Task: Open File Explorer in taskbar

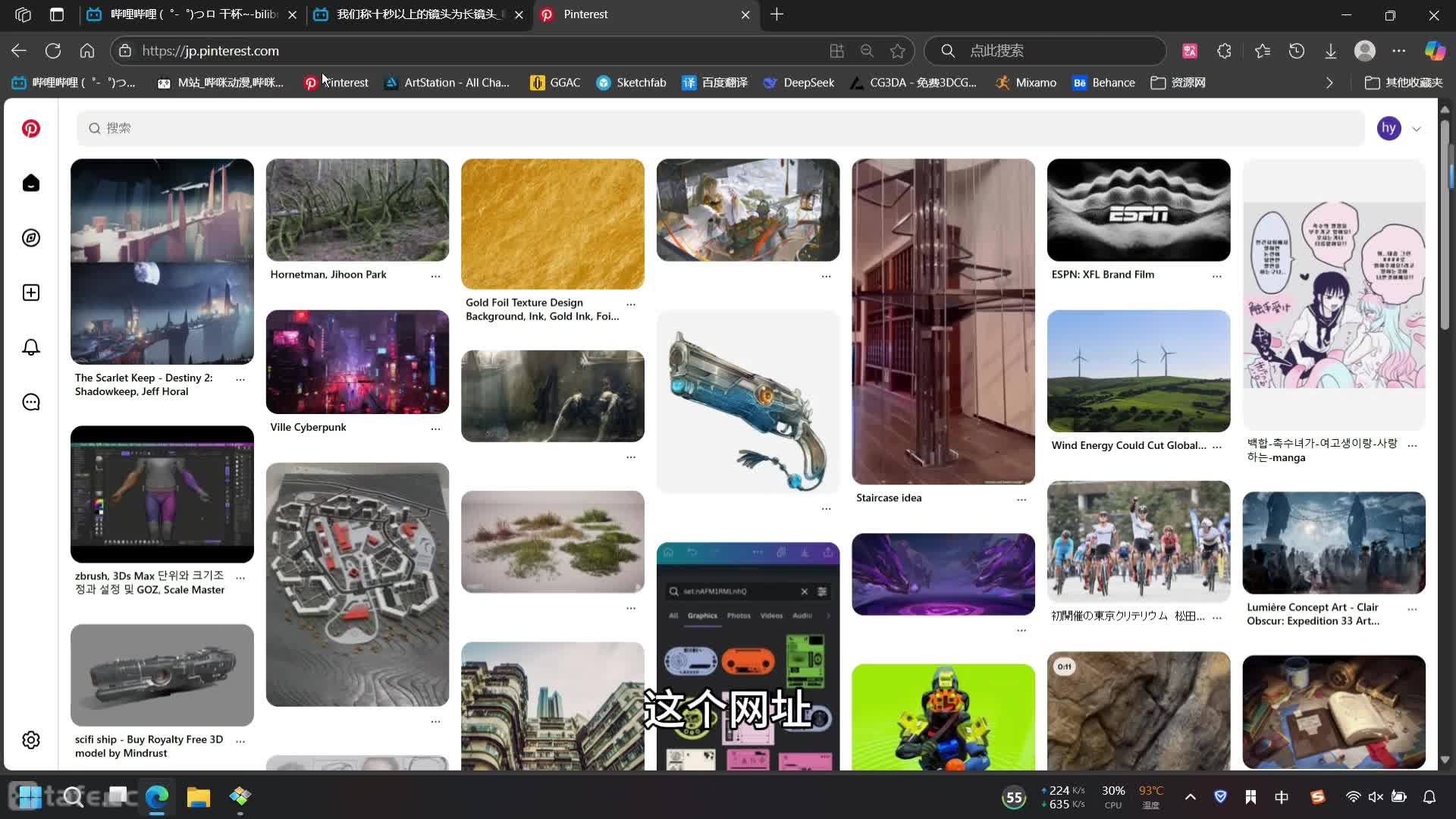Action: point(198,796)
